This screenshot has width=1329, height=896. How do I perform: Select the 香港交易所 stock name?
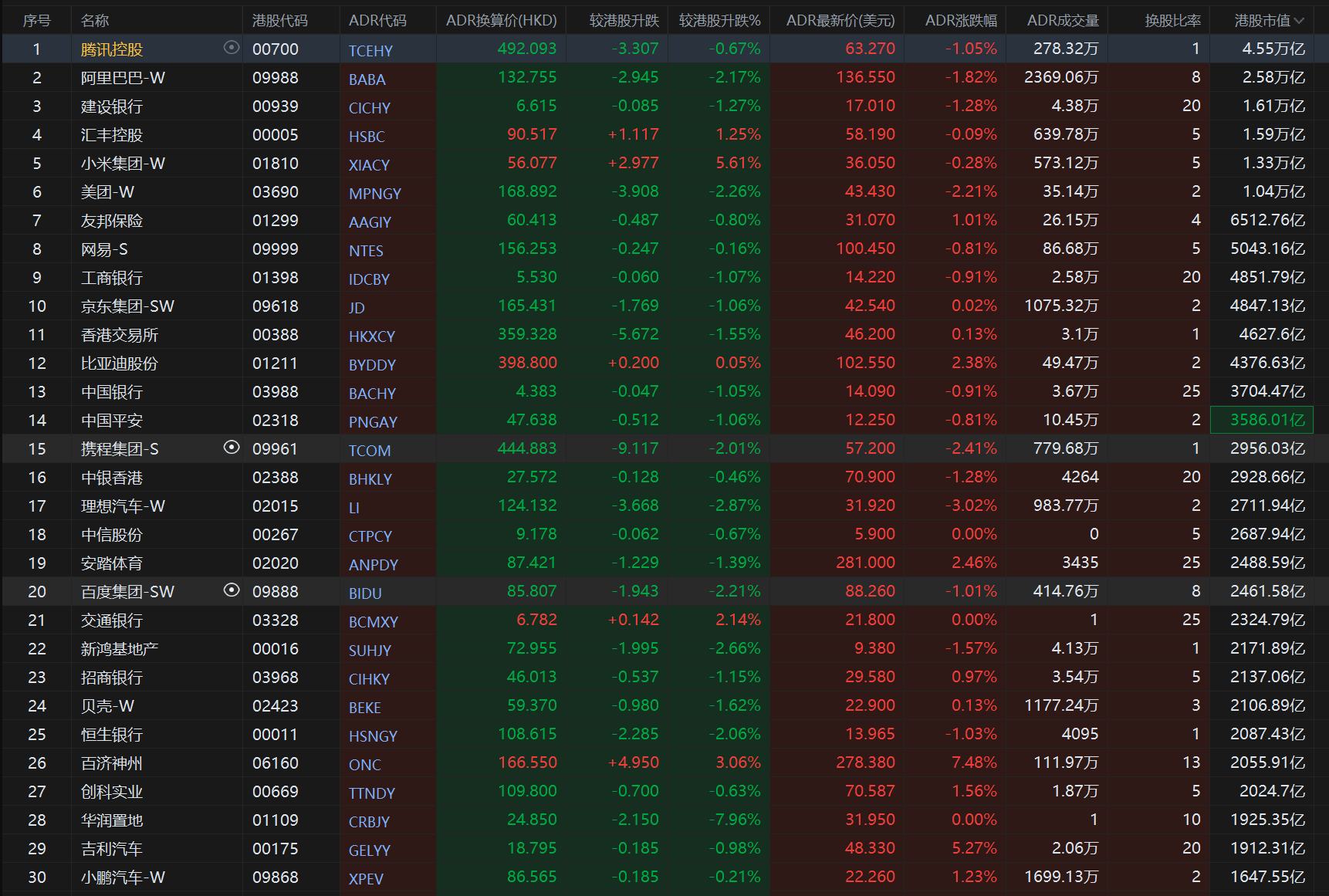(120, 335)
